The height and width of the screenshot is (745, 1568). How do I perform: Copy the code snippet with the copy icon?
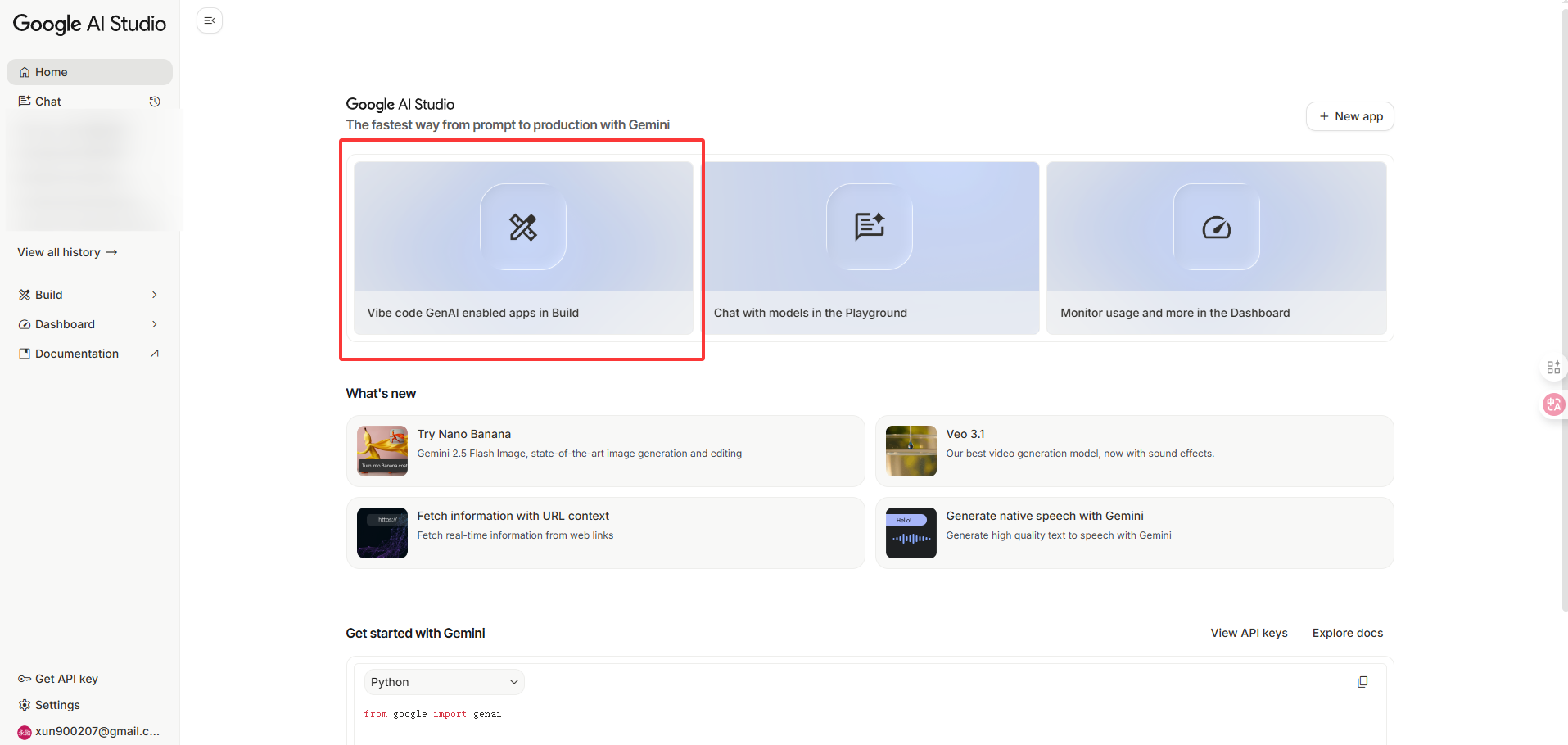coord(1362,682)
